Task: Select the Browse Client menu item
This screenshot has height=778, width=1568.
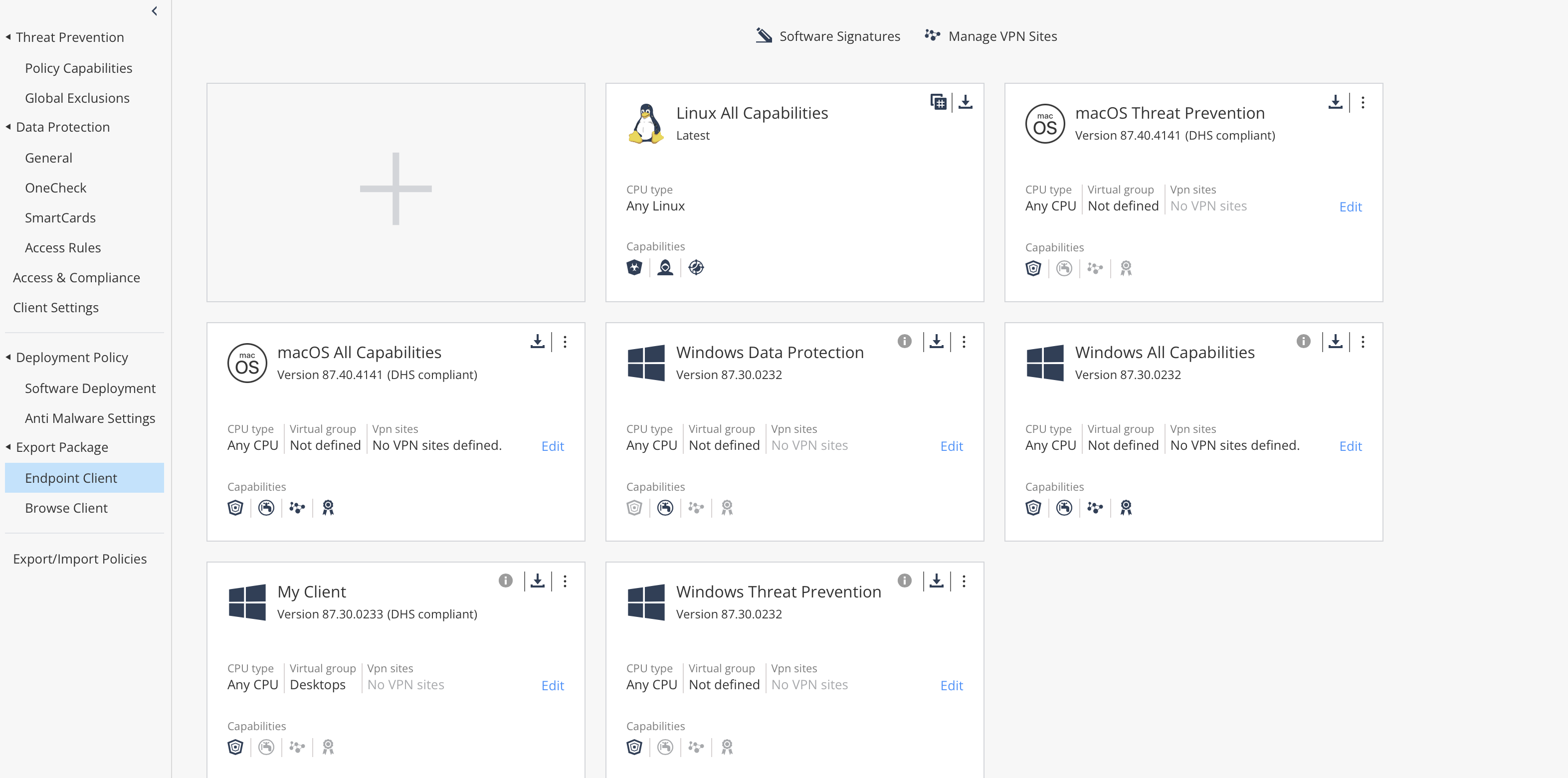Action: 66,508
